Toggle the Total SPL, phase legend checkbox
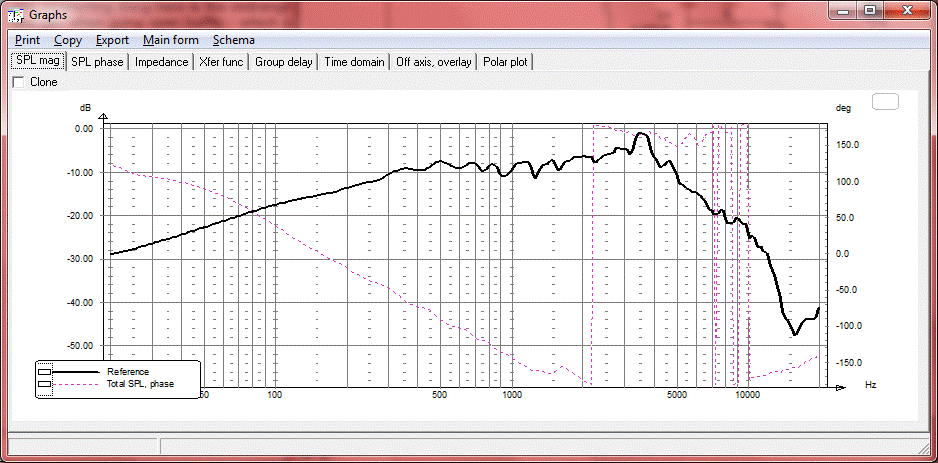The width and height of the screenshot is (938, 463). [x=45, y=384]
